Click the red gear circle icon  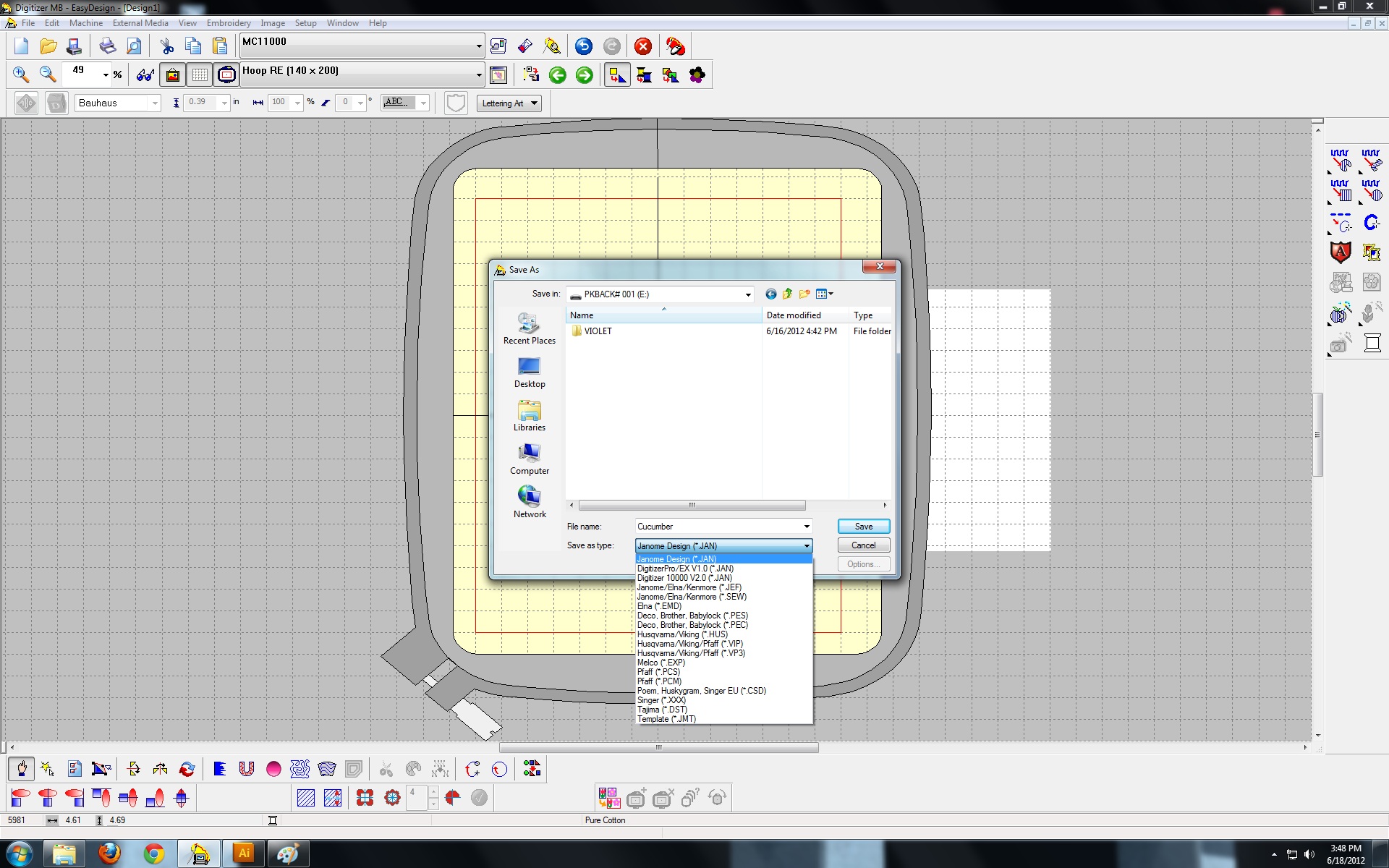pos(392,798)
